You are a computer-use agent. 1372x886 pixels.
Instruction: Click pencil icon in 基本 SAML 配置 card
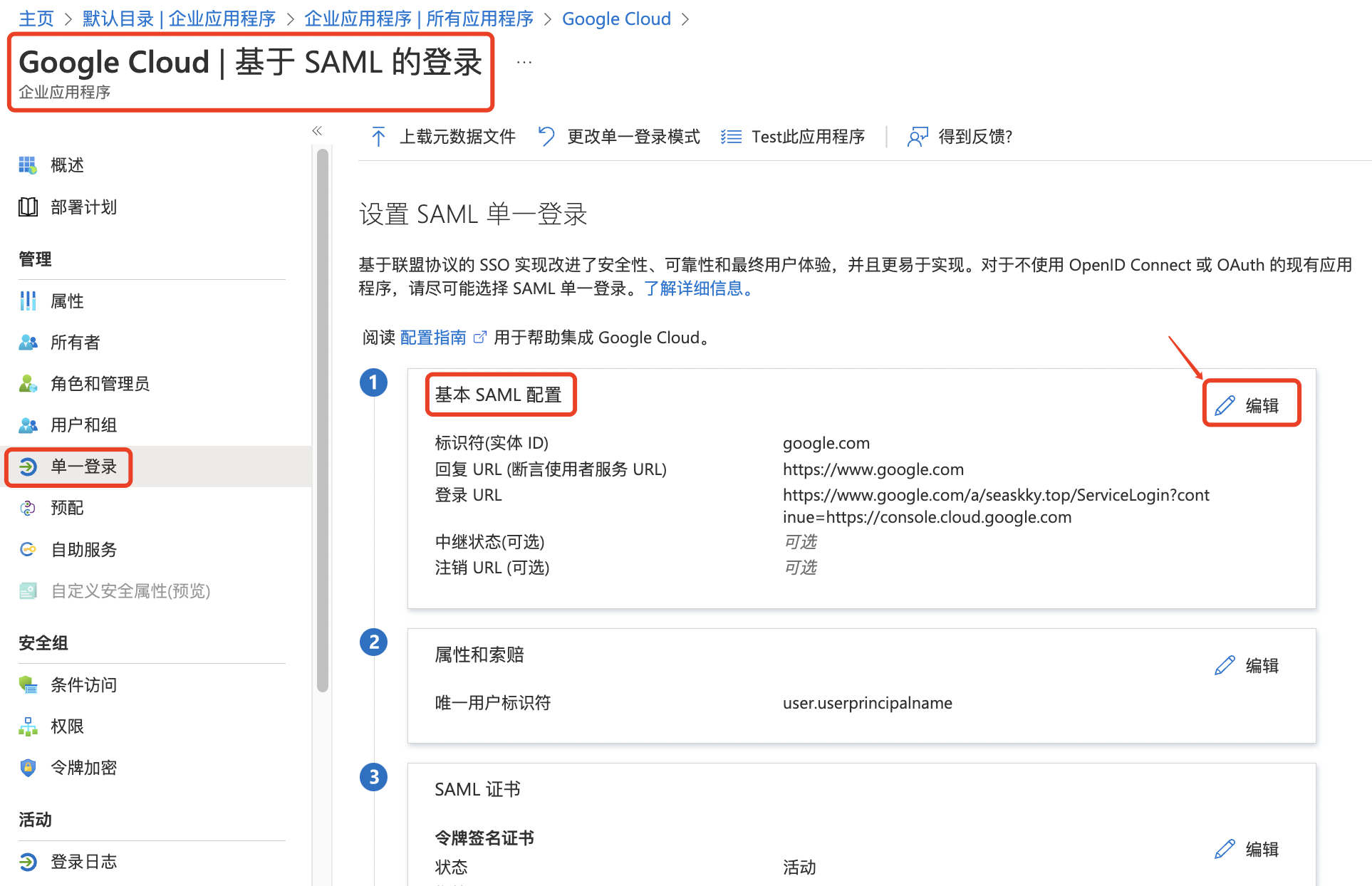1225,406
